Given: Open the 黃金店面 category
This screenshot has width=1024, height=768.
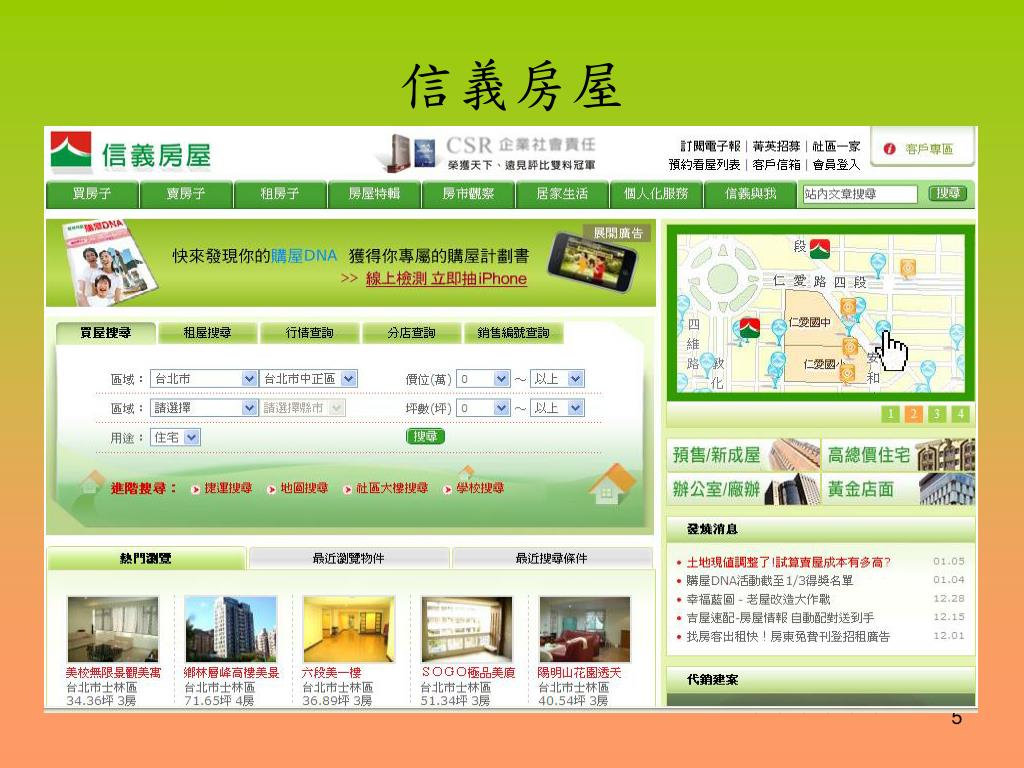Looking at the screenshot, I should pyautogui.click(x=899, y=489).
